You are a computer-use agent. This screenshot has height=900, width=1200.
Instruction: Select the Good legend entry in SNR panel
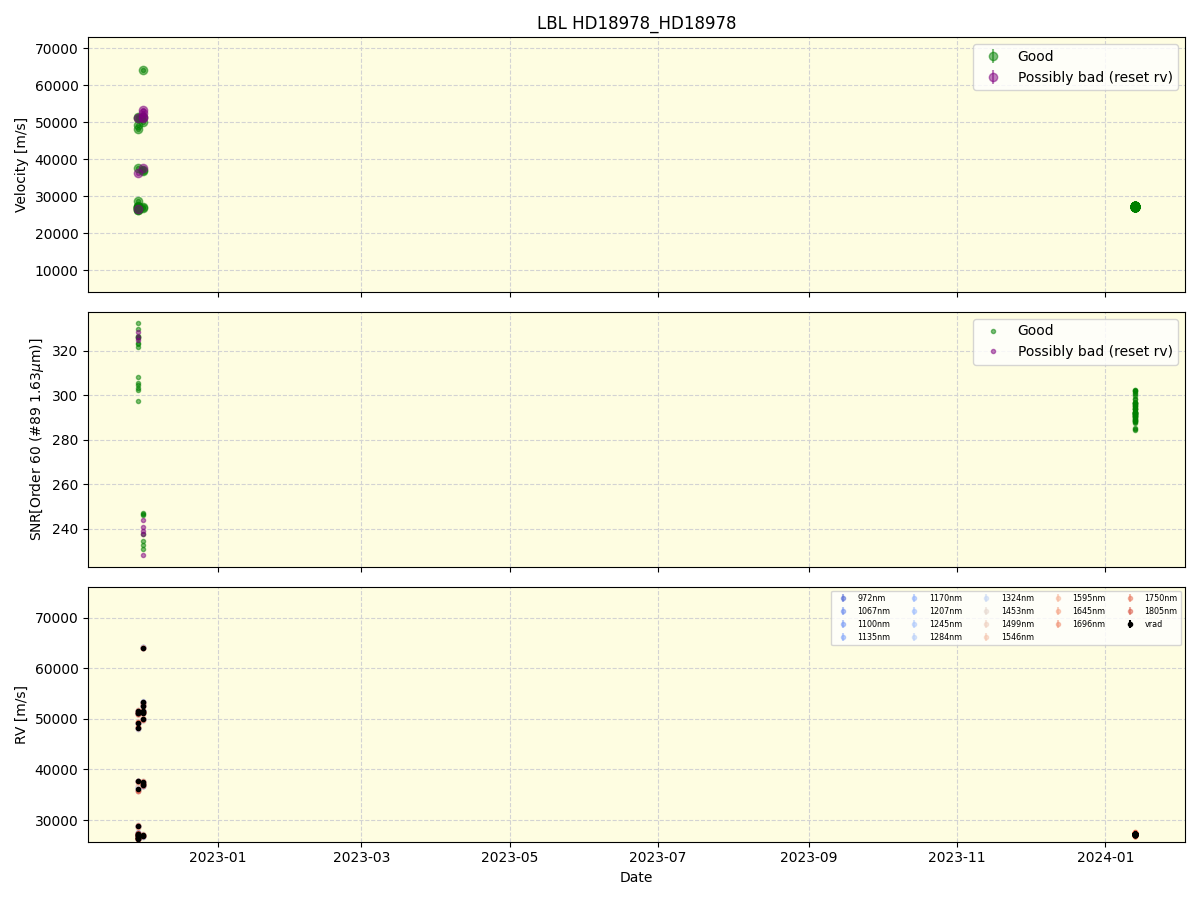(x=1035, y=330)
